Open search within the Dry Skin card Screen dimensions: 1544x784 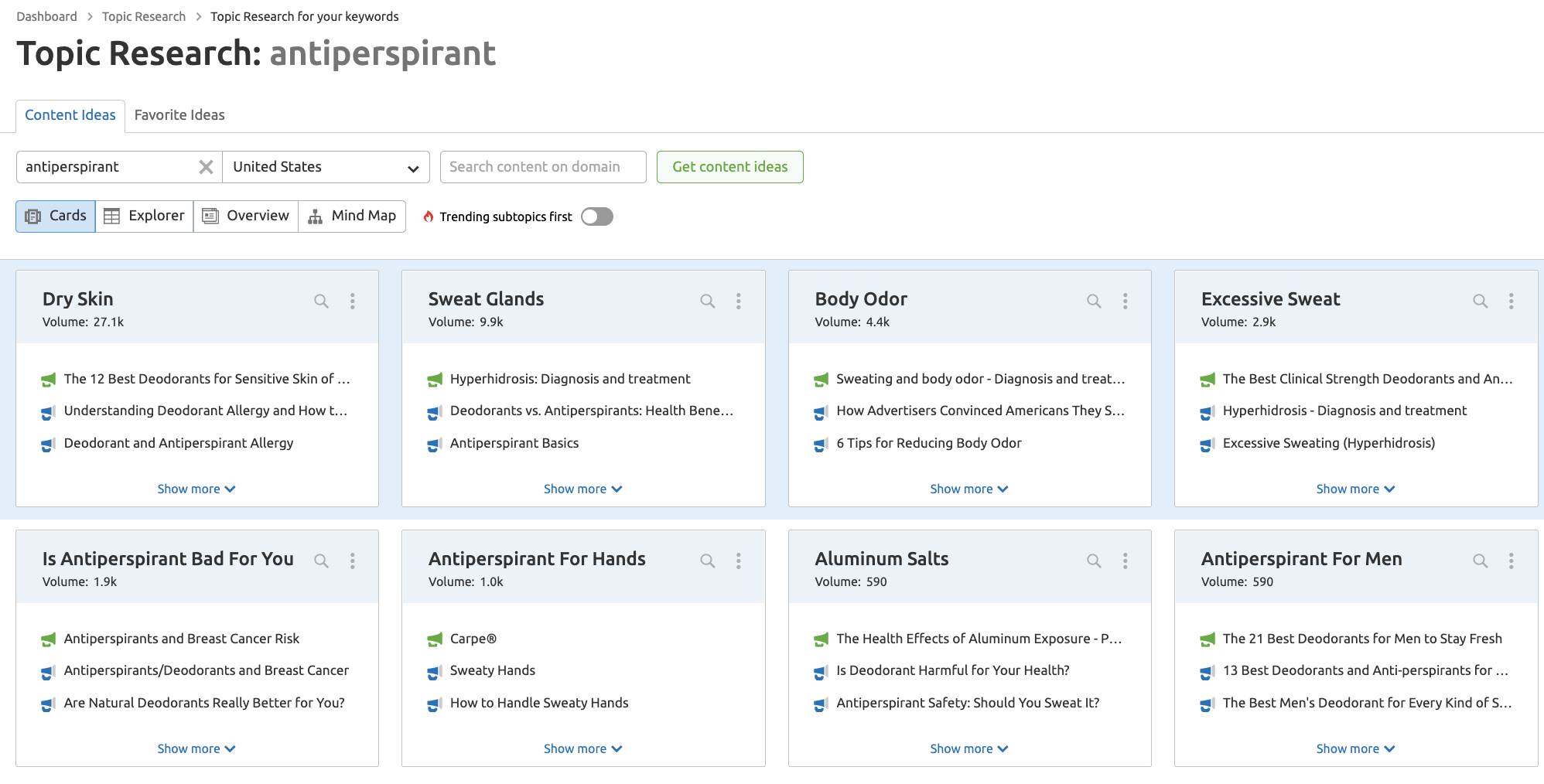tap(321, 301)
